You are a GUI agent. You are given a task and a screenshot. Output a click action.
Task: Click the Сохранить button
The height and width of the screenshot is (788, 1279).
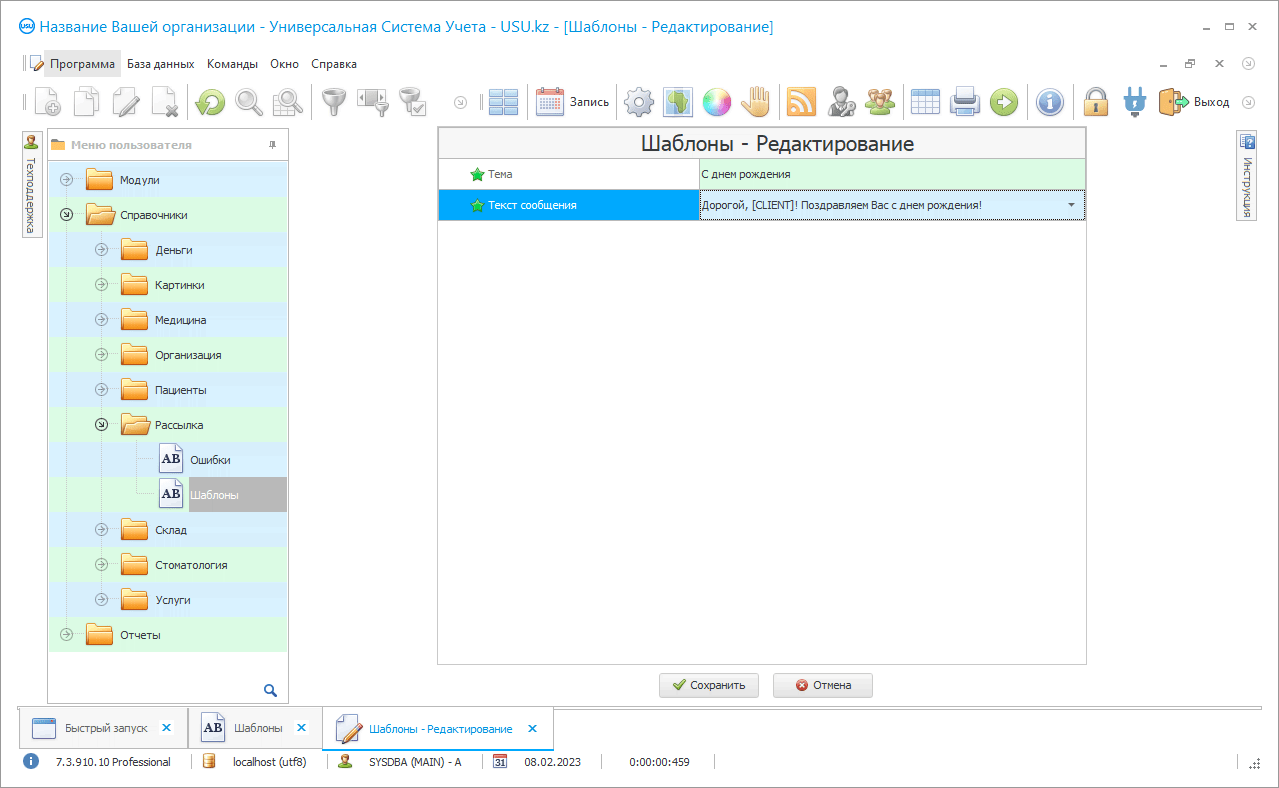coord(708,685)
